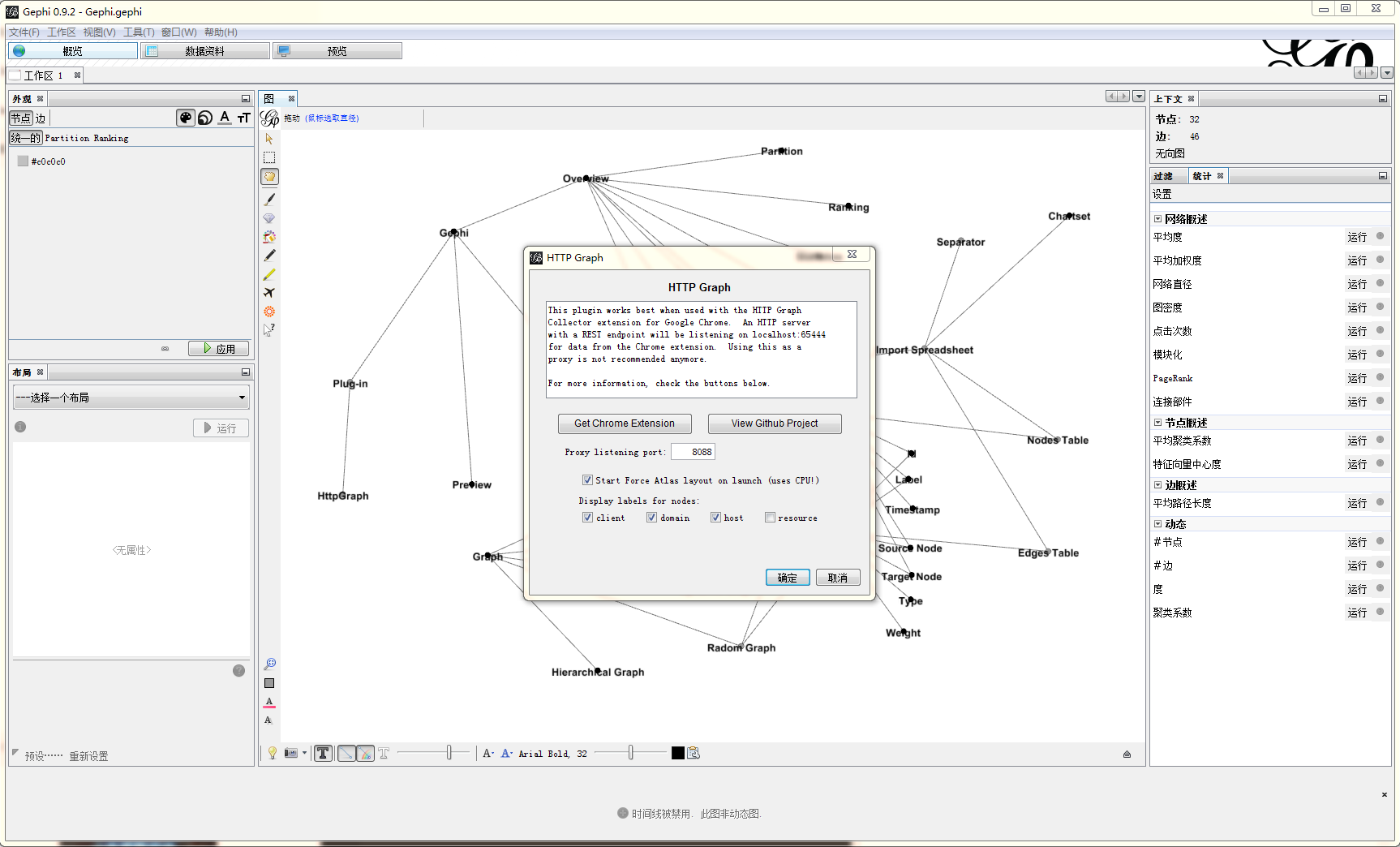This screenshot has width=1400, height=847.
Task: Open the 窗口 menu
Action: [x=178, y=32]
